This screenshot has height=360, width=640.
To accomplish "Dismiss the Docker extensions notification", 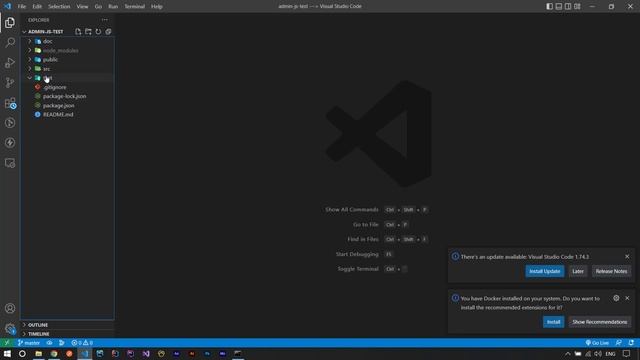I will pyautogui.click(x=627, y=298).
